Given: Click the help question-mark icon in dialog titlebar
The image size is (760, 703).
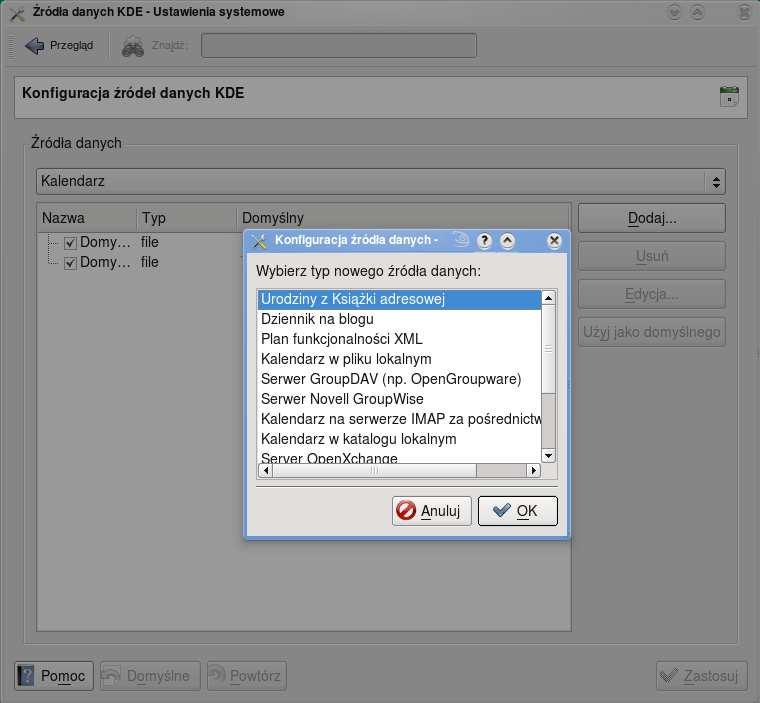Looking at the screenshot, I should (484, 240).
